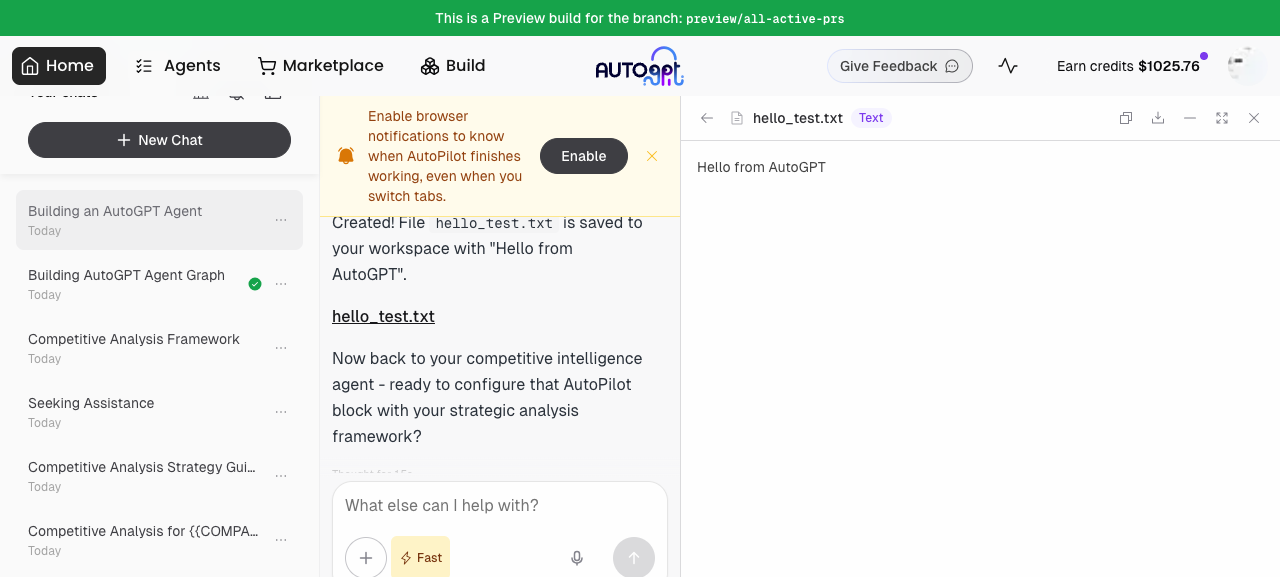The width and height of the screenshot is (1280, 577).
Task: Open the hello_test.txt link in chat
Action: (x=383, y=316)
